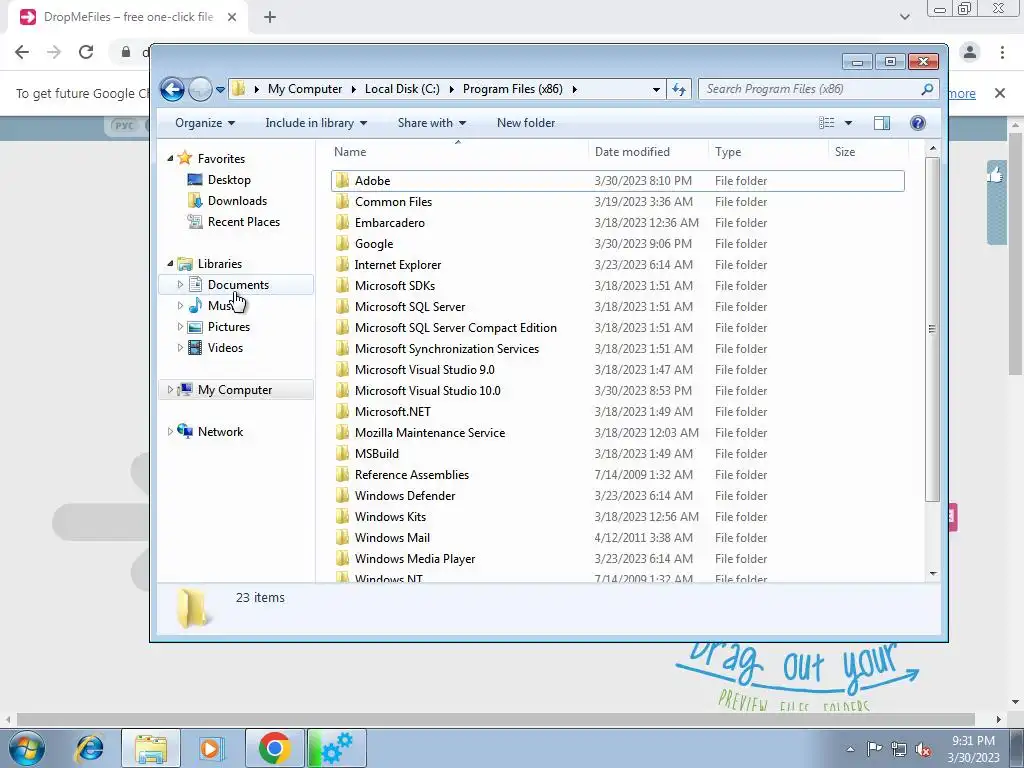The width and height of the screenshot is (1024, 768).
Task: Select My Computer in the address breadcrumb
Action: (x=304, y=89)
